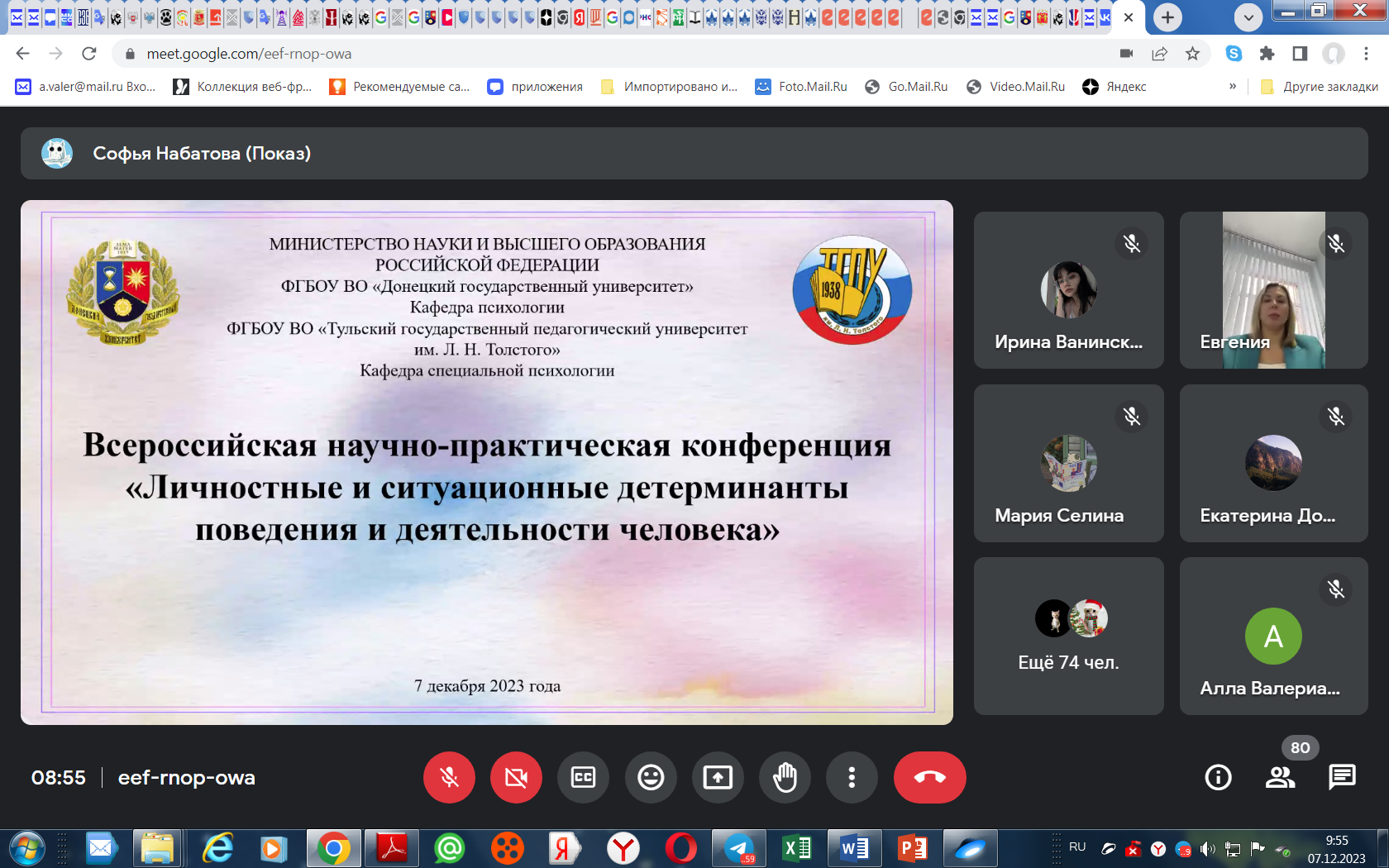Screen dimensions: 1389x868
Task: Expand hidden bookmarks chevron
Action: tap(1233, 86)
